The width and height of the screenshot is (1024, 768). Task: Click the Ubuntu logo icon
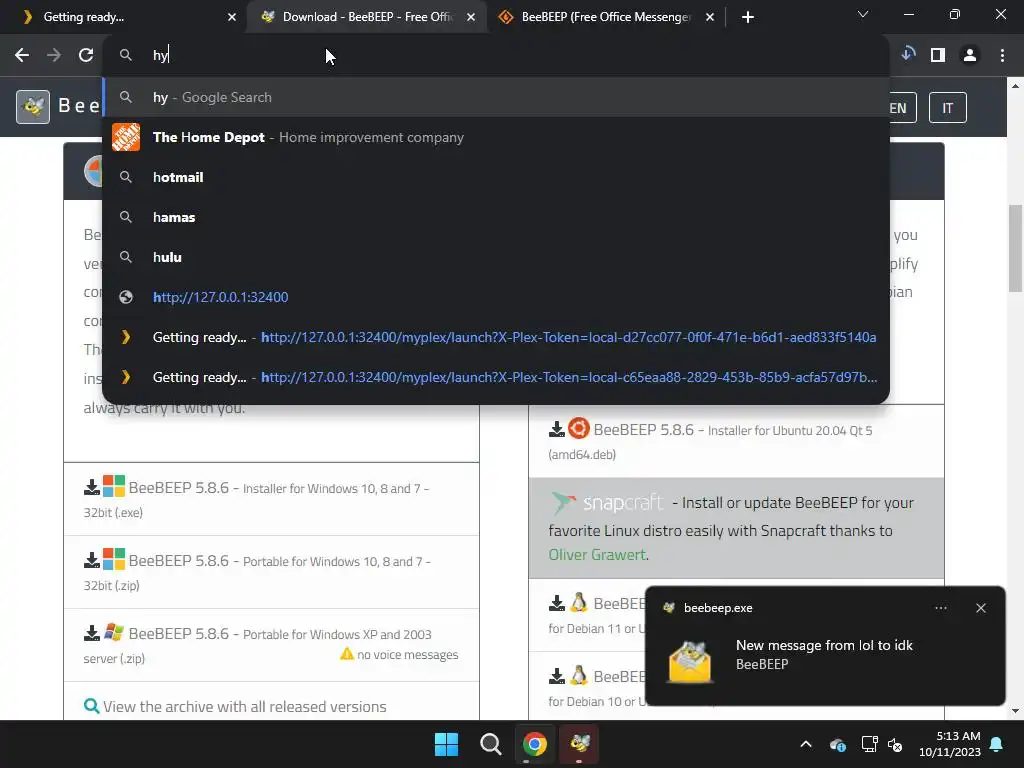click(579, 428)
